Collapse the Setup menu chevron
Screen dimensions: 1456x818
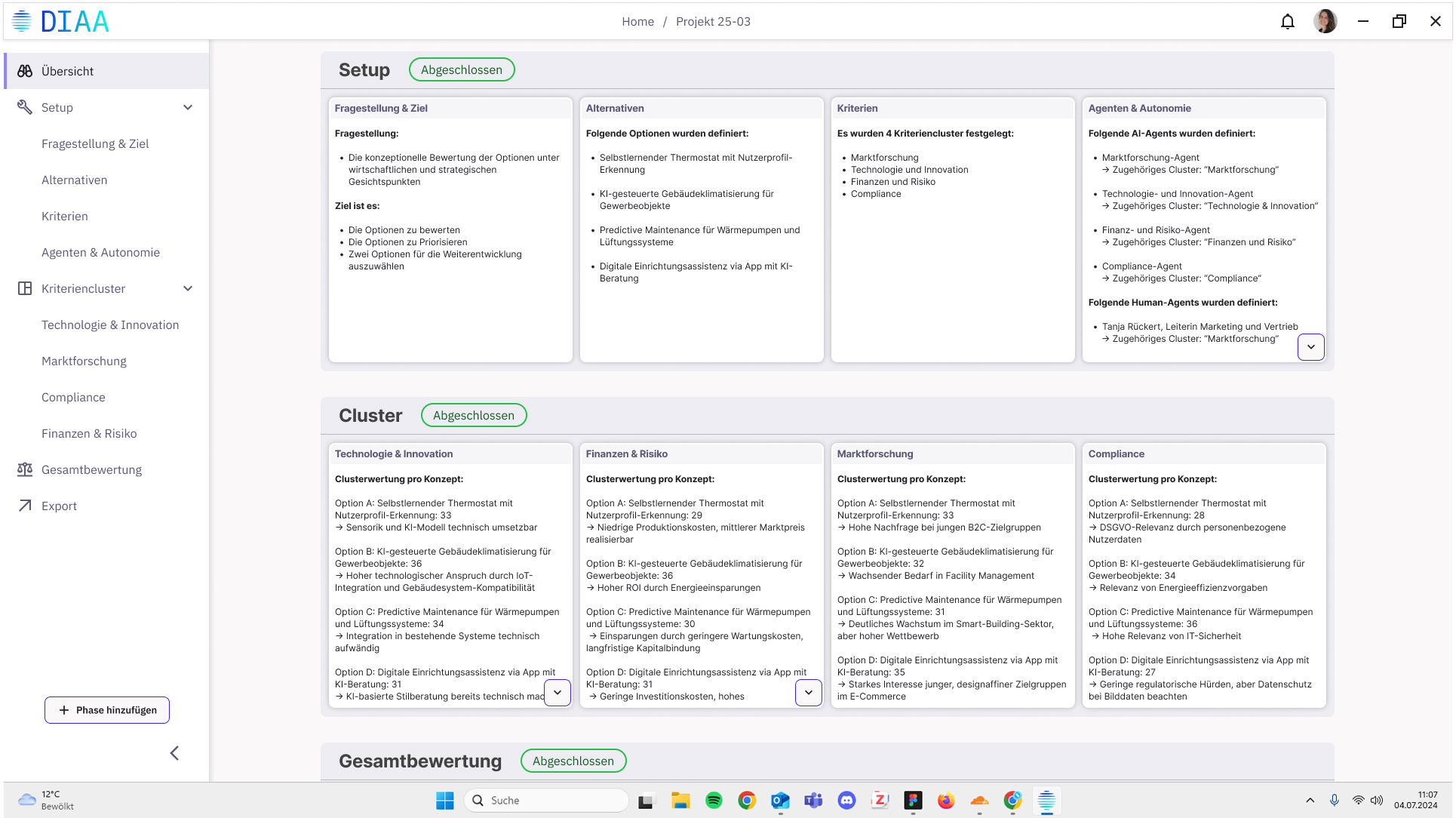click(188, 107)
